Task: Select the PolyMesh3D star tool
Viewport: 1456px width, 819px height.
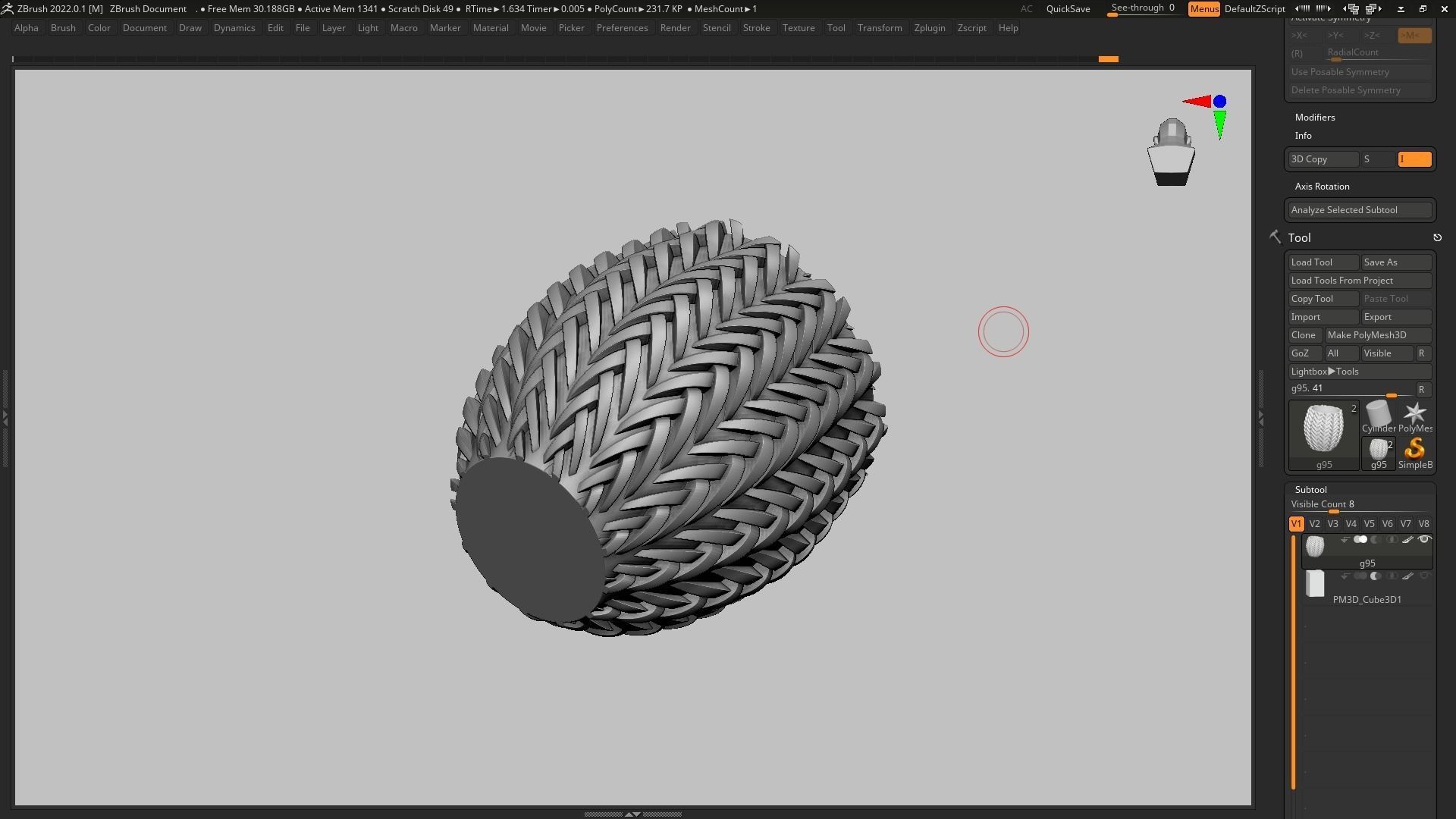Action: [x=1414, y=413]
